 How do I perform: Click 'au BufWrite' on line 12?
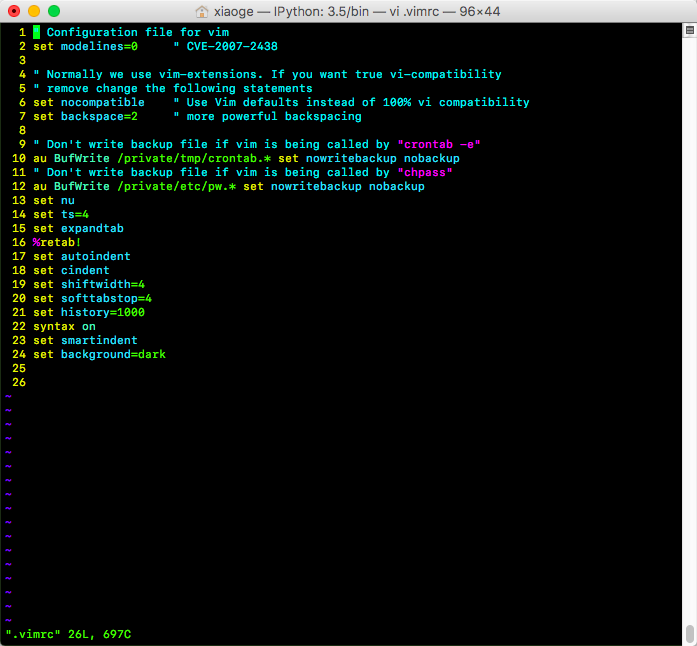tap(71, 186)
